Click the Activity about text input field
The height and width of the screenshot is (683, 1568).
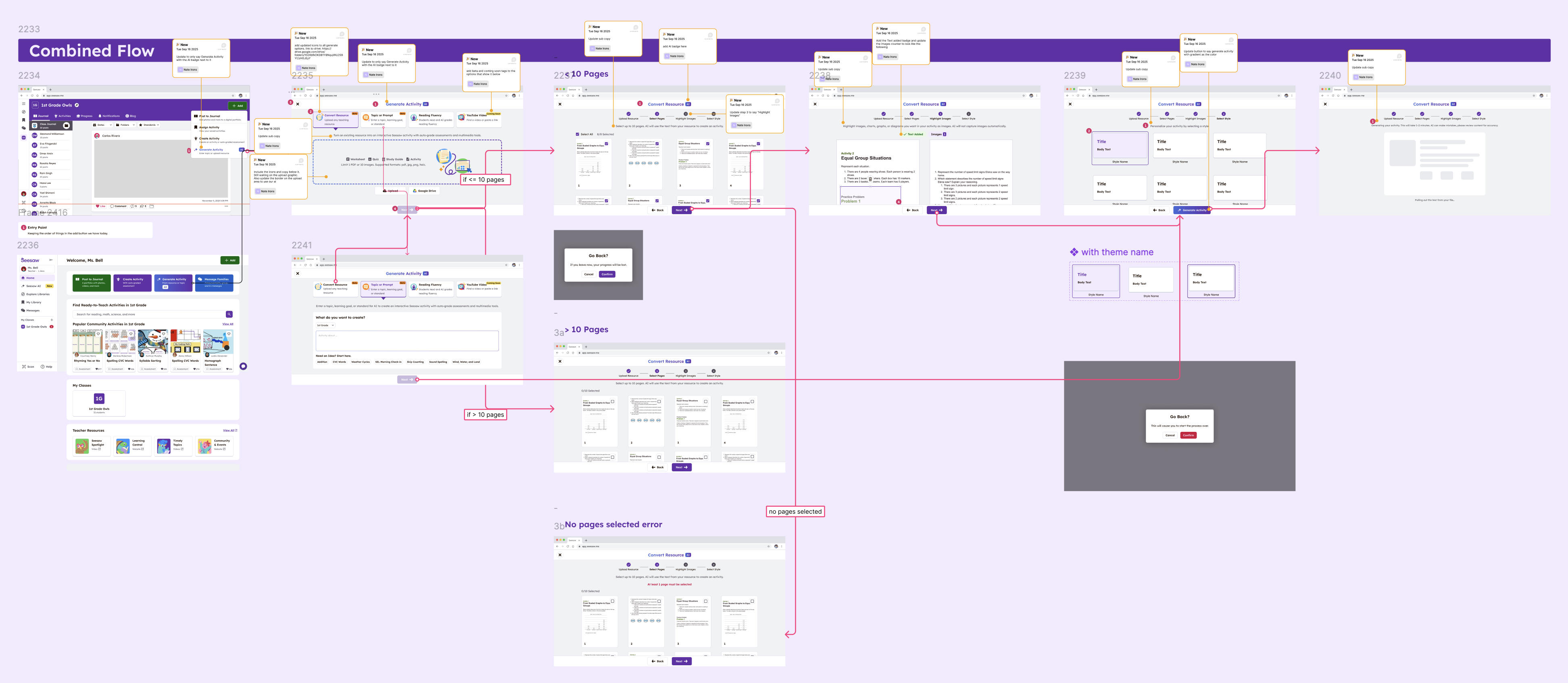(407, 340)
